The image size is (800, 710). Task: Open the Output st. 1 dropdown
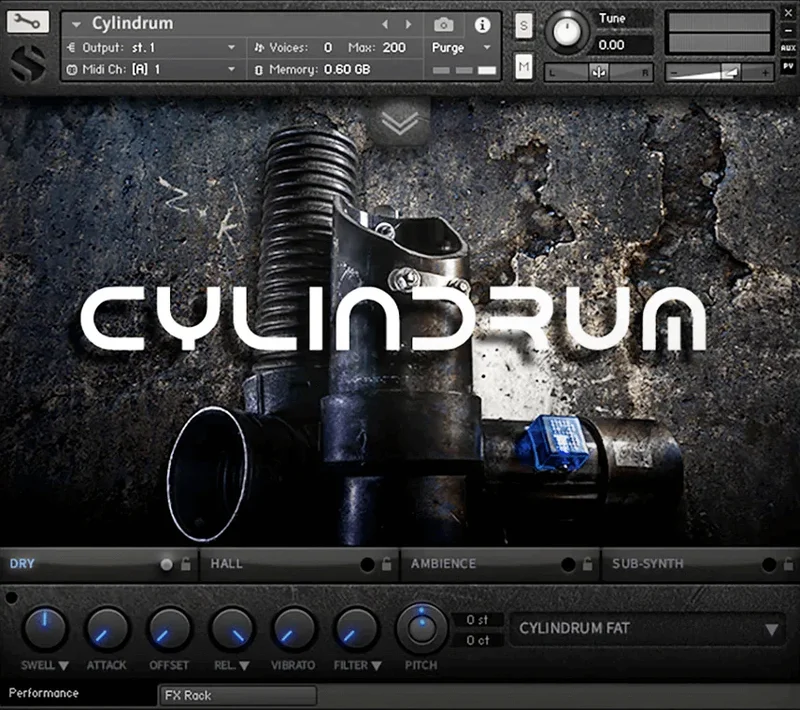pos(231,47)
